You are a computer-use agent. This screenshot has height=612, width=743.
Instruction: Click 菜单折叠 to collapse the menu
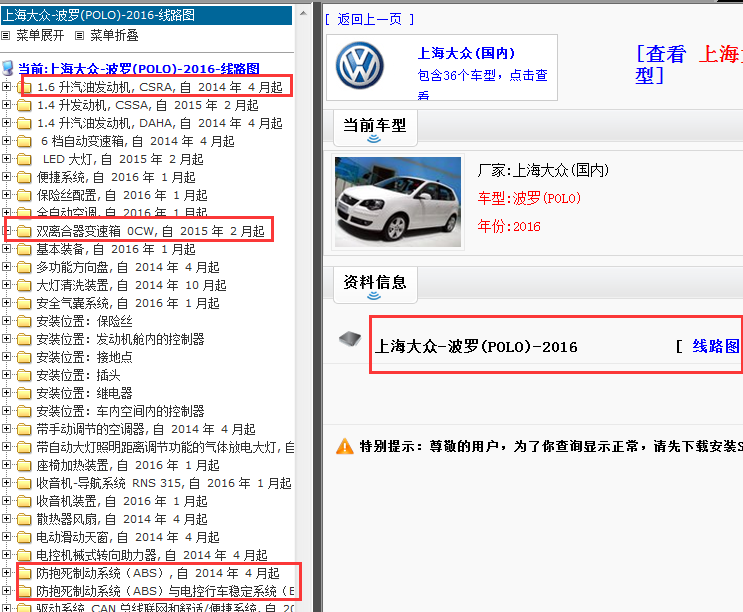tap(114, 36)
